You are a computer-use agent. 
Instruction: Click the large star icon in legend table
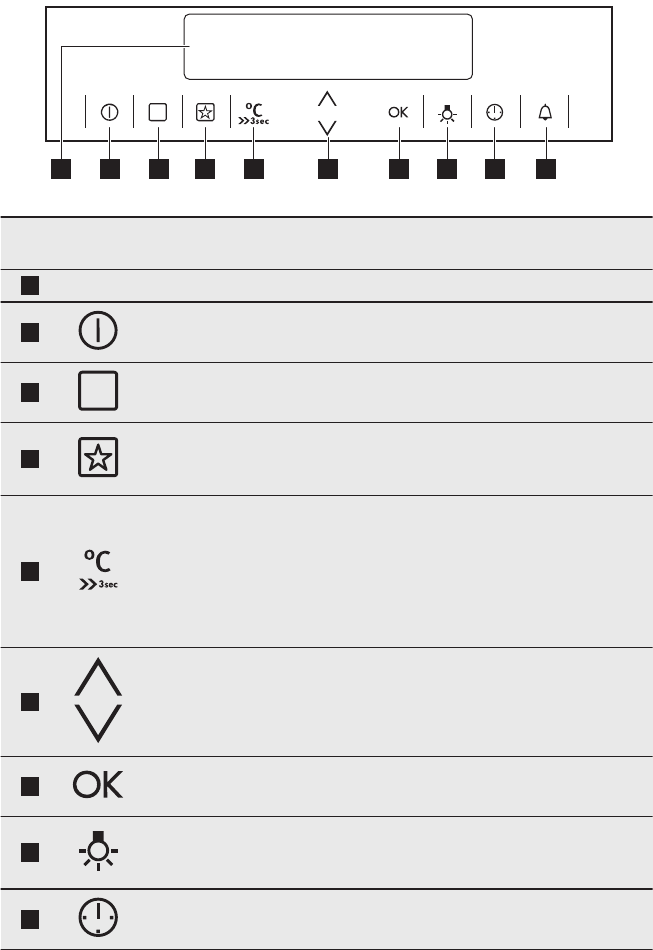[98, 457]
